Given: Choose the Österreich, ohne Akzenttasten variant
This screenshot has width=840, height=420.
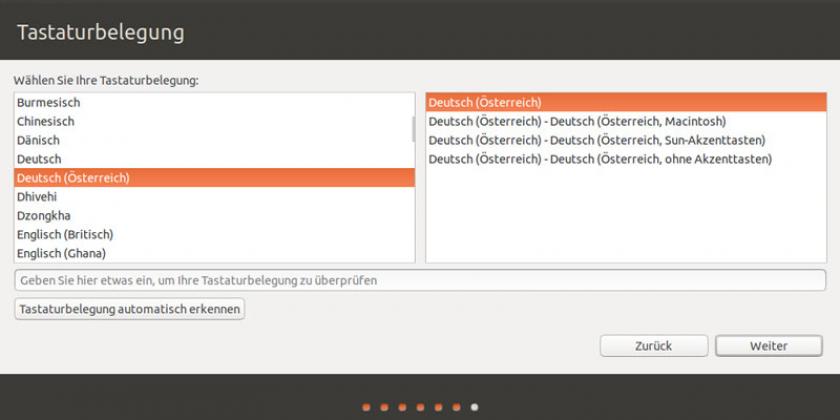Looking at the screenshot, I should [x=600, y=159].
